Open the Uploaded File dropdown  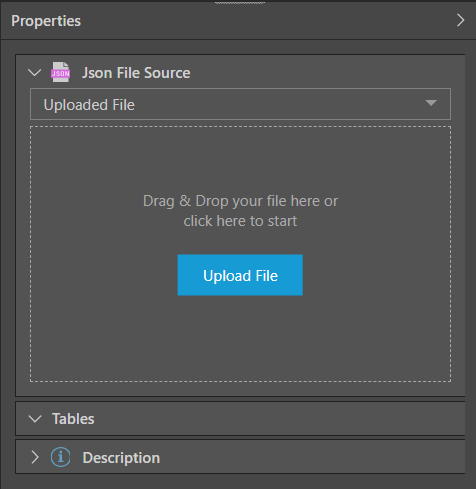[240, 104]
